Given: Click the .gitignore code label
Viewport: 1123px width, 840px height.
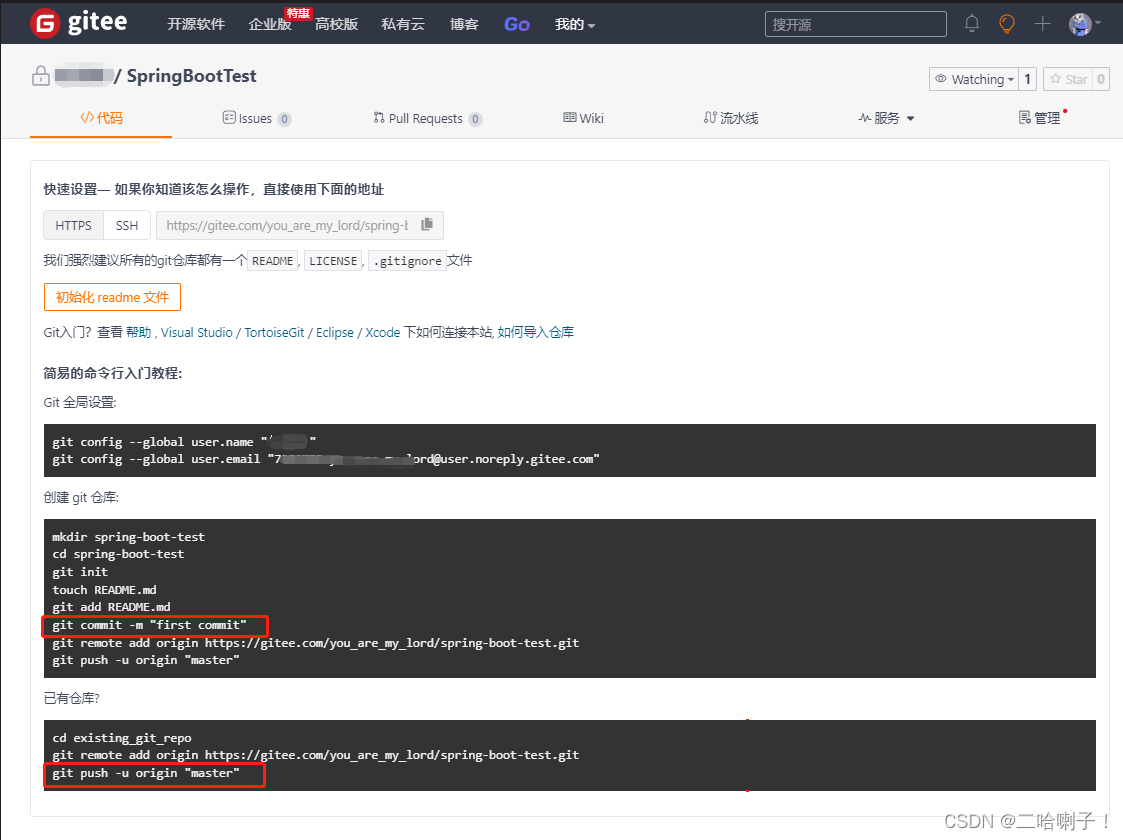Looking at the screenshot, I should click(408, 261).
